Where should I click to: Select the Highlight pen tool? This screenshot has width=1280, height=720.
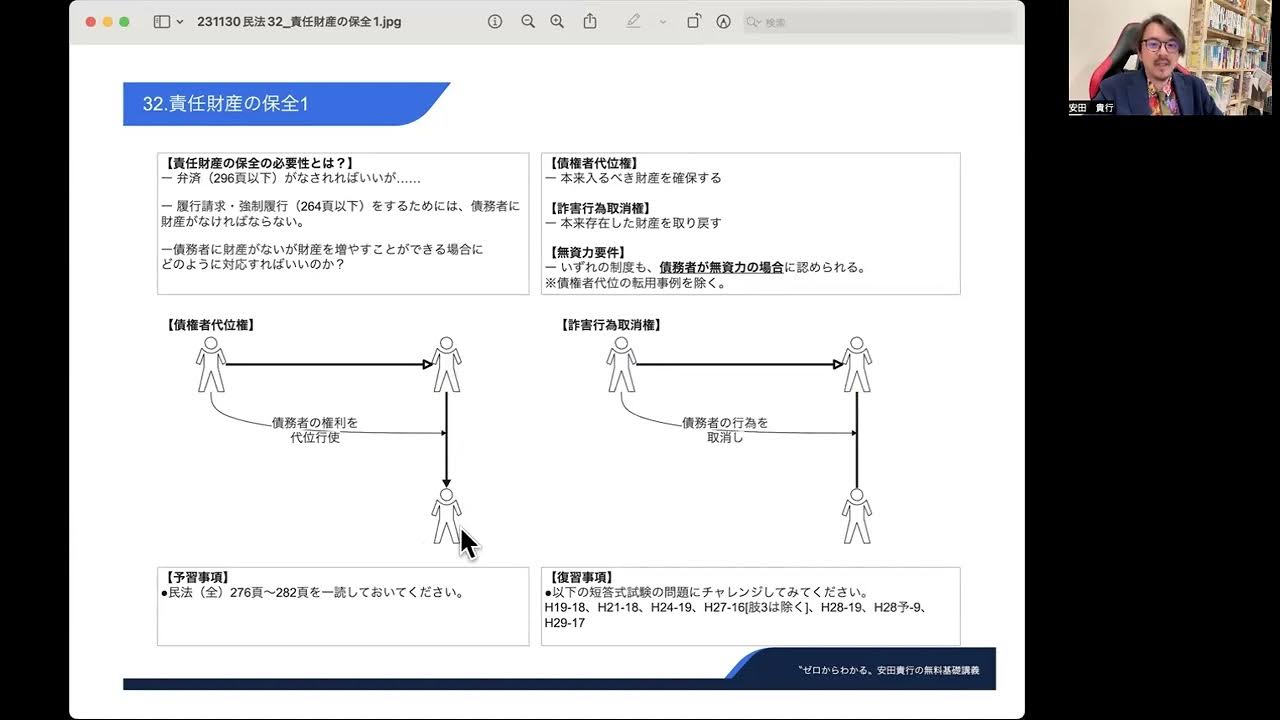click(x=633, y=22)
